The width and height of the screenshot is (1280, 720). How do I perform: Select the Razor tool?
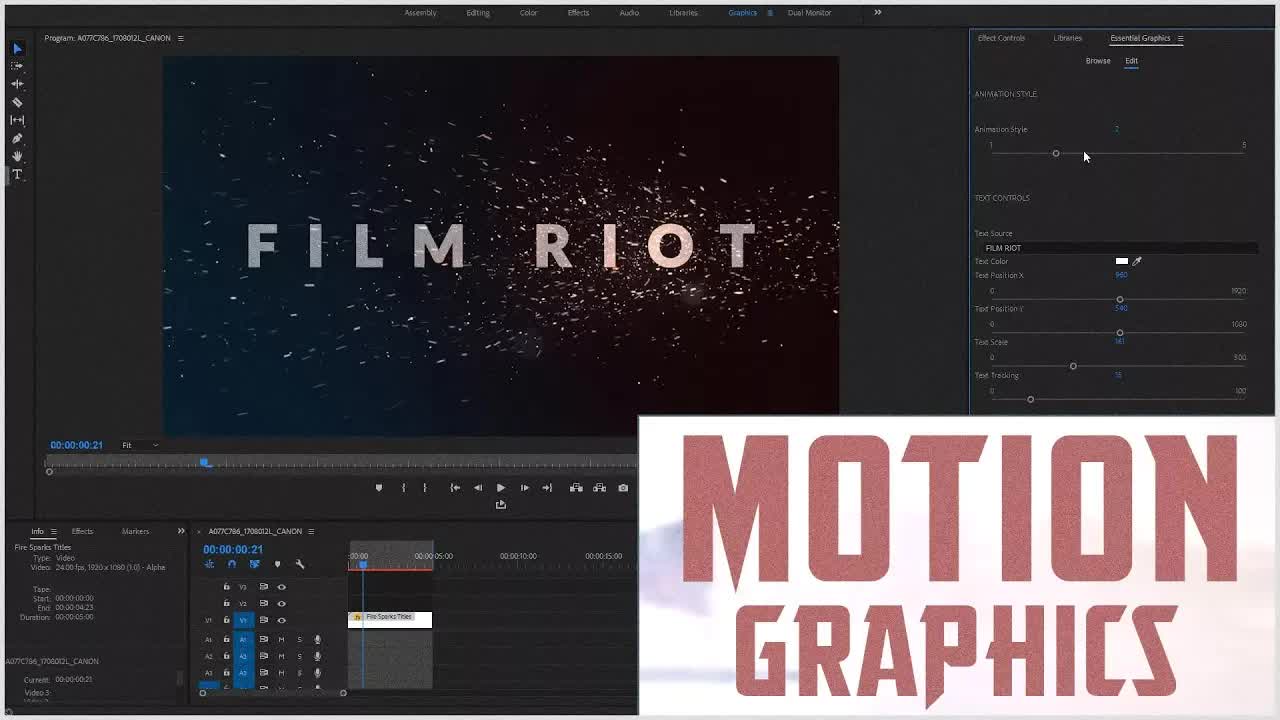coord(17,102)
